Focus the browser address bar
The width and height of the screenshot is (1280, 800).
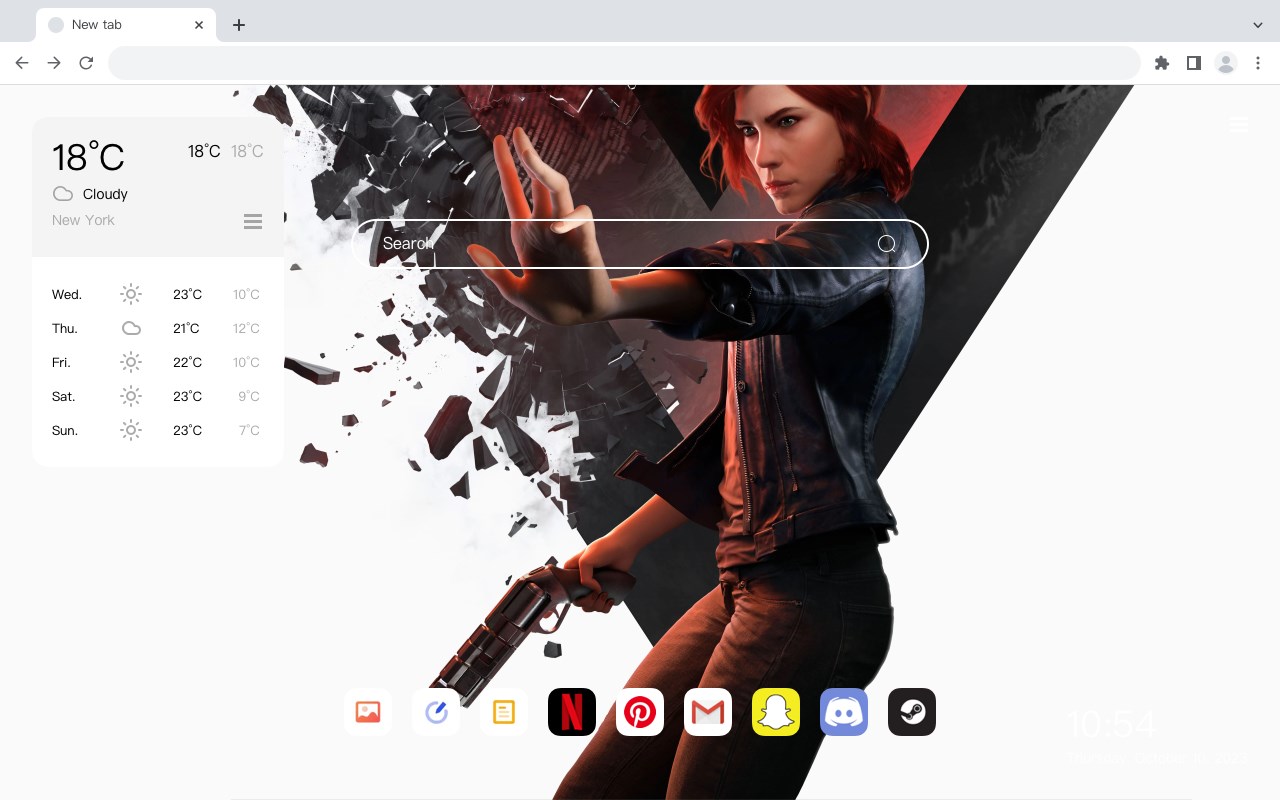[x=624, y=63]
